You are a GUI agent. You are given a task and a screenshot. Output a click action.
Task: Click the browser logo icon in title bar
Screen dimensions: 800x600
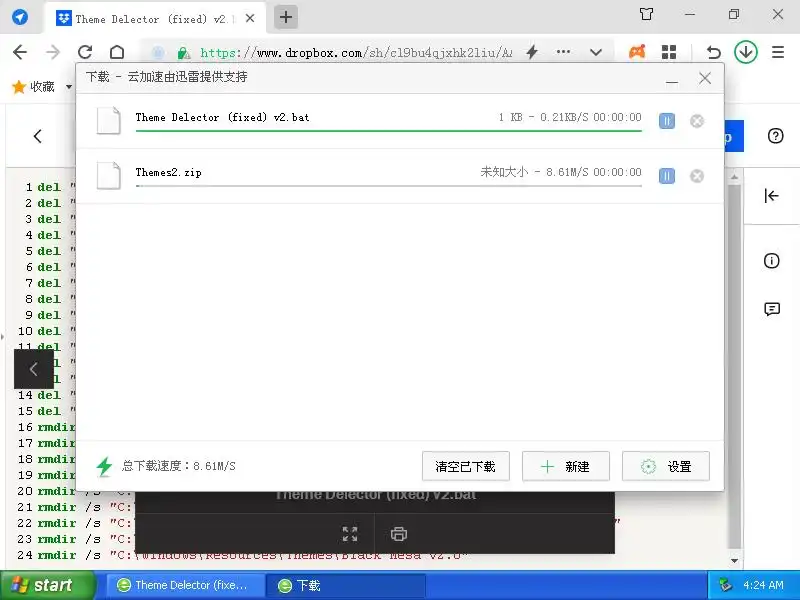point(19,17)
